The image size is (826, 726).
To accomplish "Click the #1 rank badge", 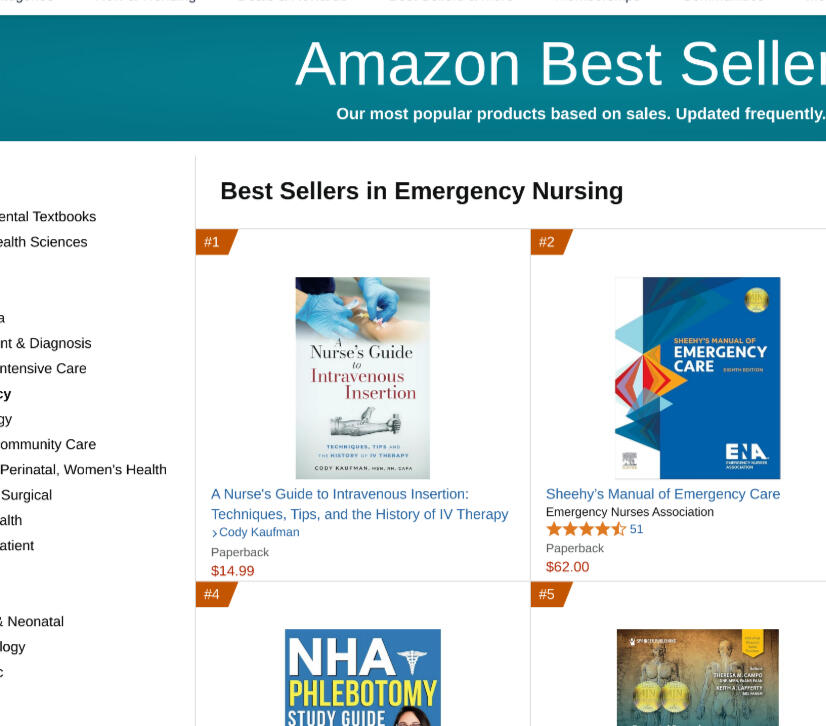I will click(x=214, y=242).
